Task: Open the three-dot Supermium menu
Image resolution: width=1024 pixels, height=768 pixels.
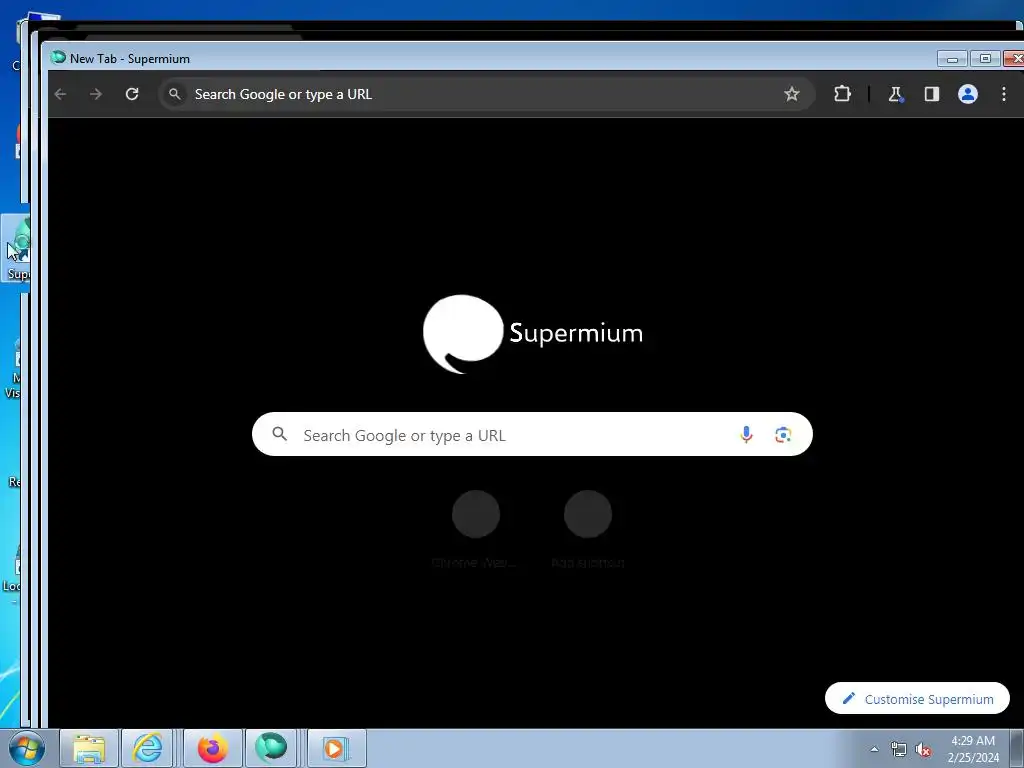Action: (x=1004, y=94)
